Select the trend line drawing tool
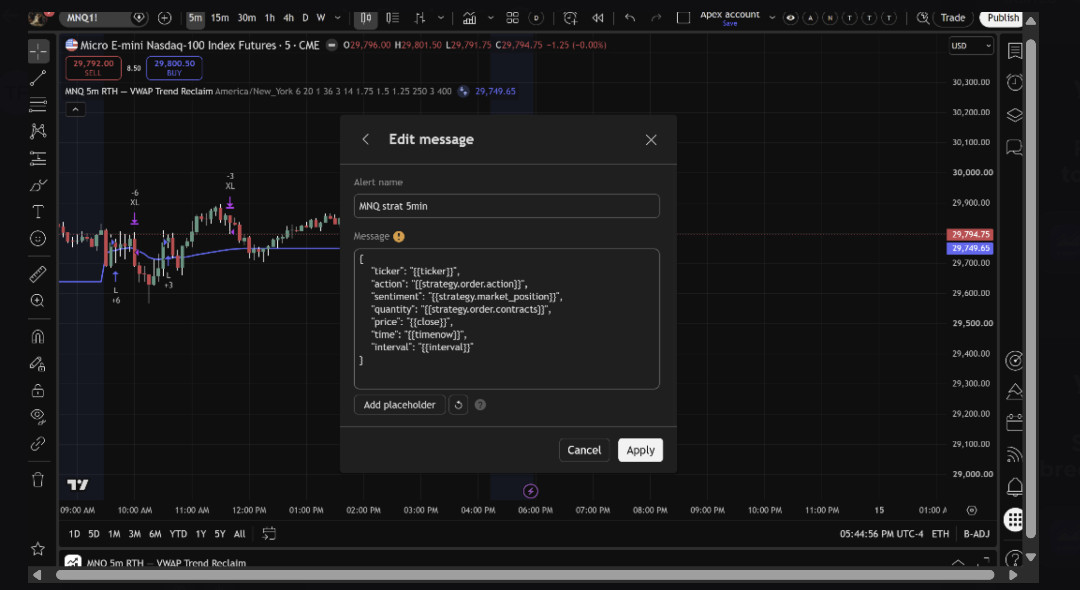This screenshot has height=590, width=1080. click(38, 78)
